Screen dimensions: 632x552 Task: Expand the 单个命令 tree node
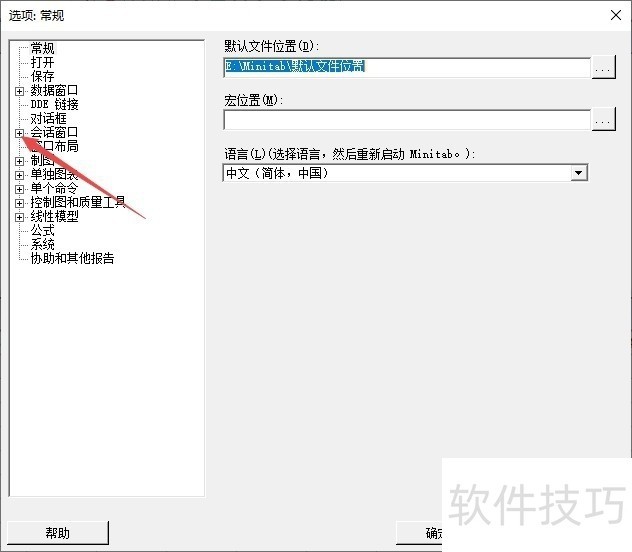pos(19,189)
